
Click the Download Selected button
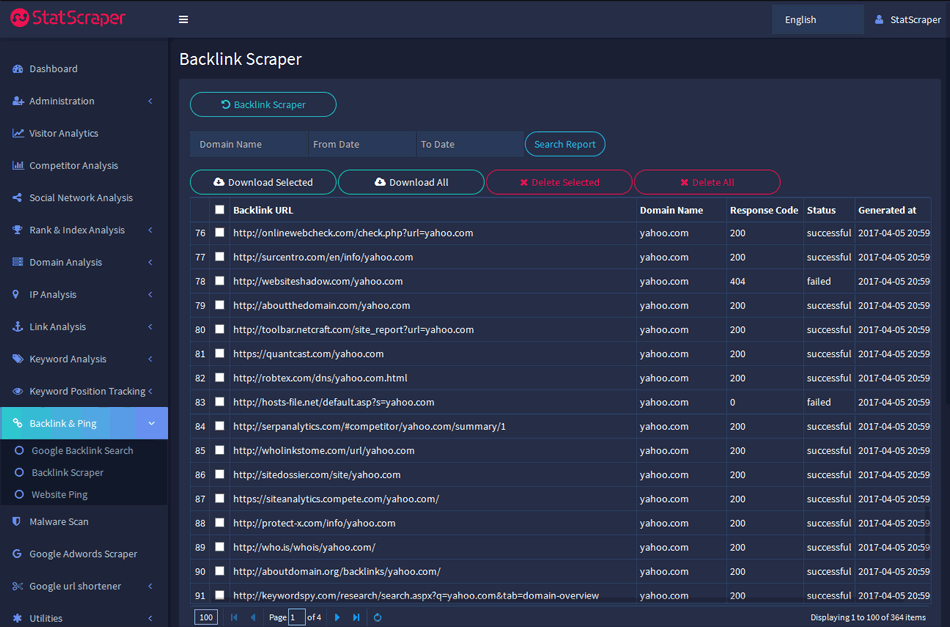[x=263, y=182]
